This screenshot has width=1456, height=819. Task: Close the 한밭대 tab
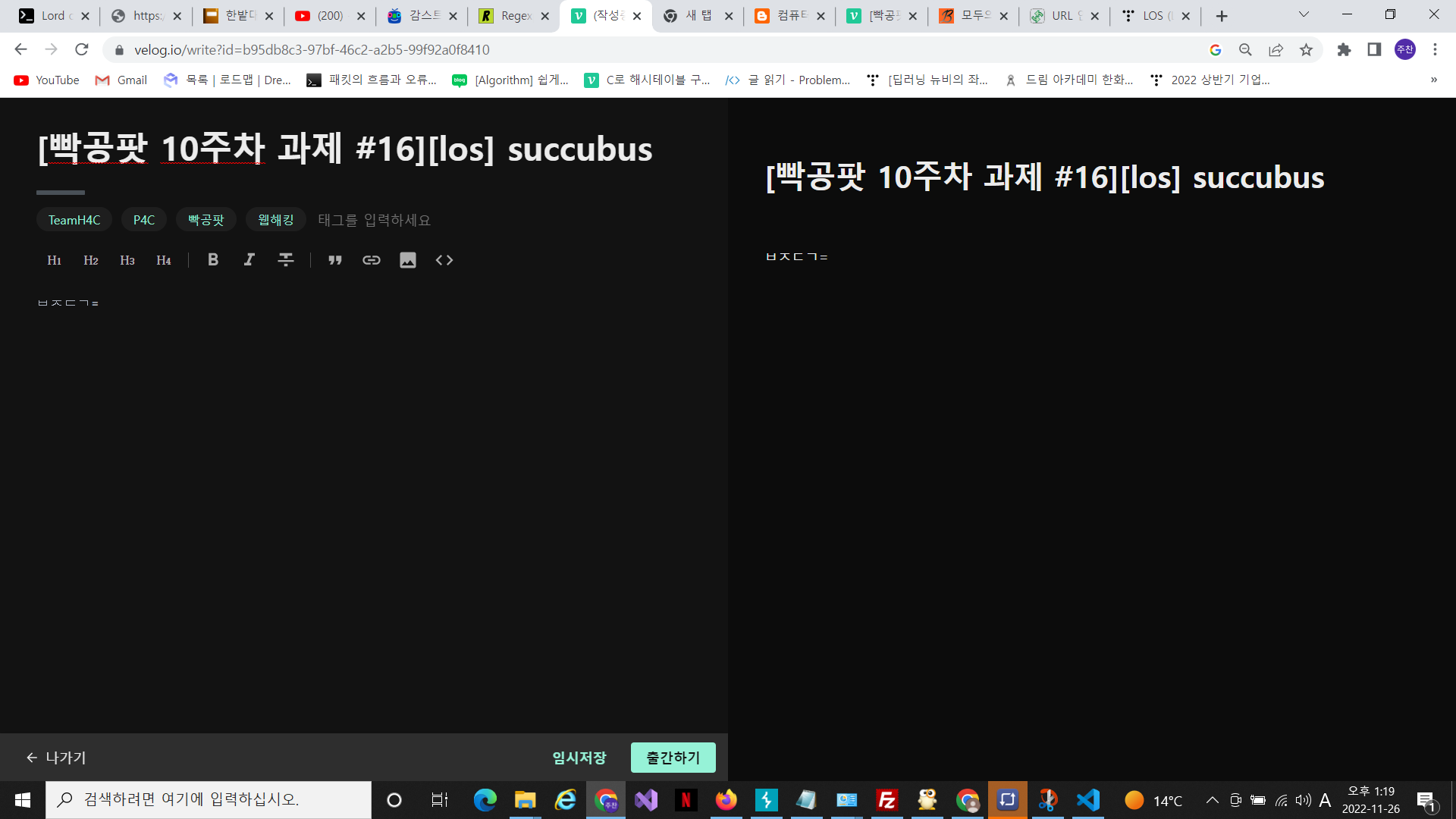click(x=269, y=16)
